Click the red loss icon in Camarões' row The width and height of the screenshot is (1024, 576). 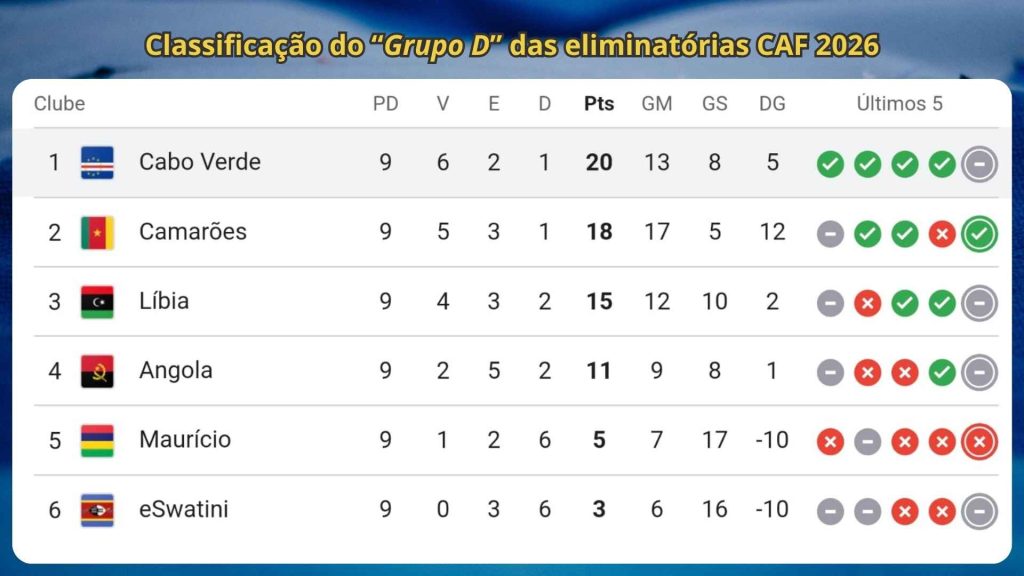point(942,233)
